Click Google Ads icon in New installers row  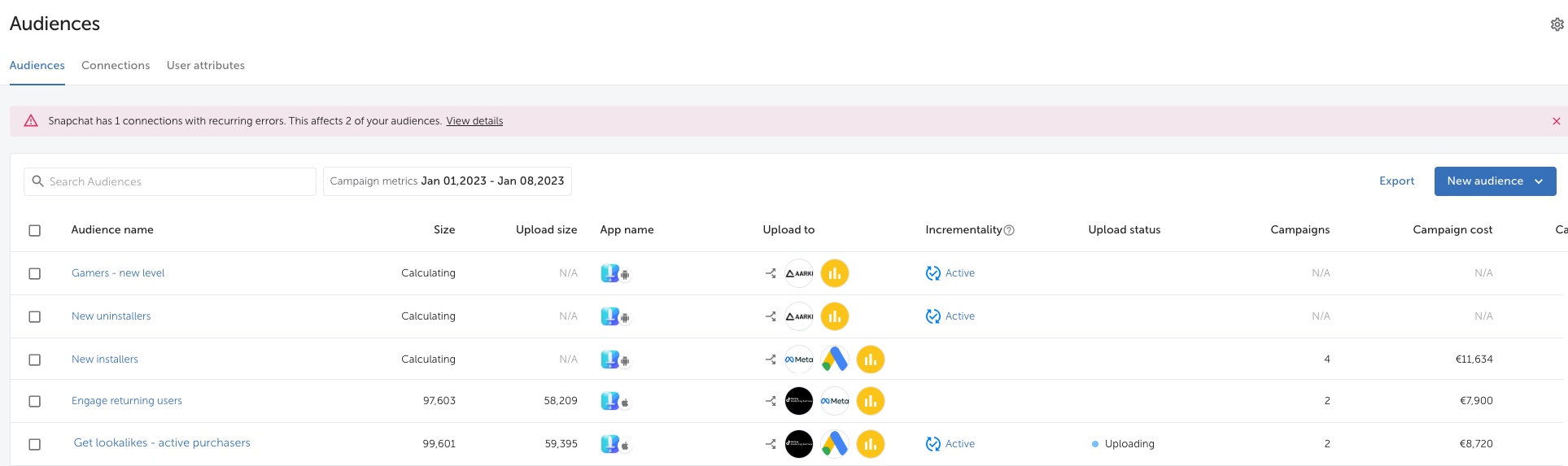click(x=835, y=359)
